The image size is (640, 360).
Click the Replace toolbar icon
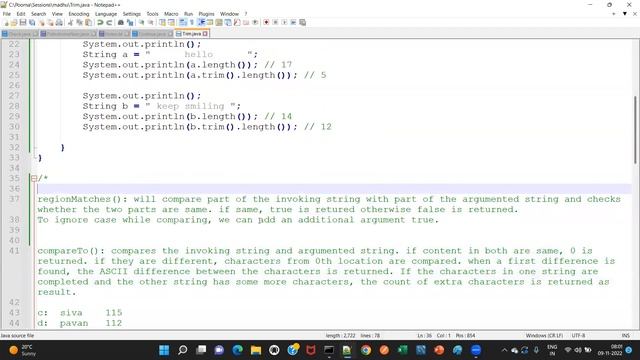click(130, 22)
